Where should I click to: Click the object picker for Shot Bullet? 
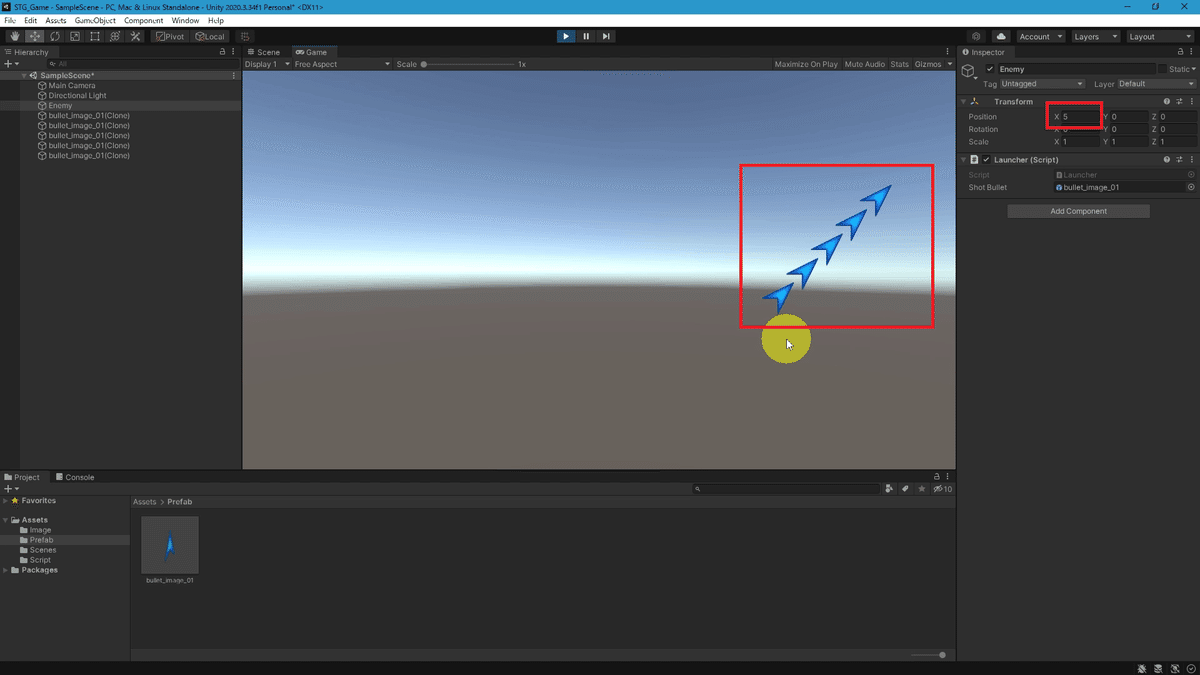click(1191, 187)
